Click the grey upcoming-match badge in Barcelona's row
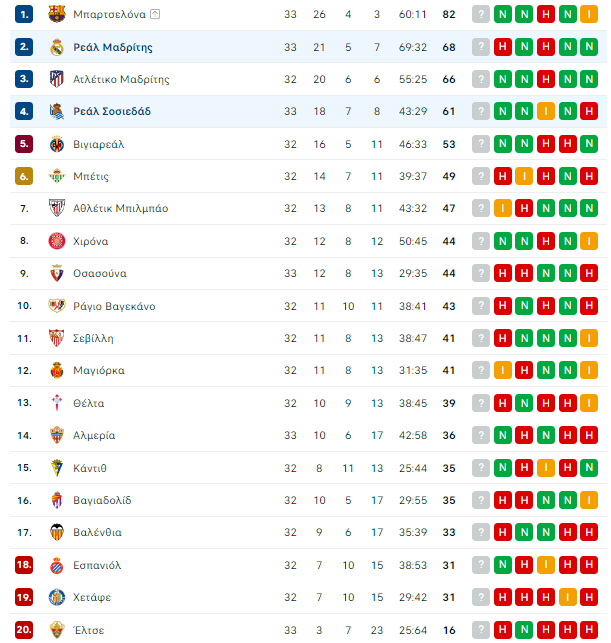 [481, 14]
